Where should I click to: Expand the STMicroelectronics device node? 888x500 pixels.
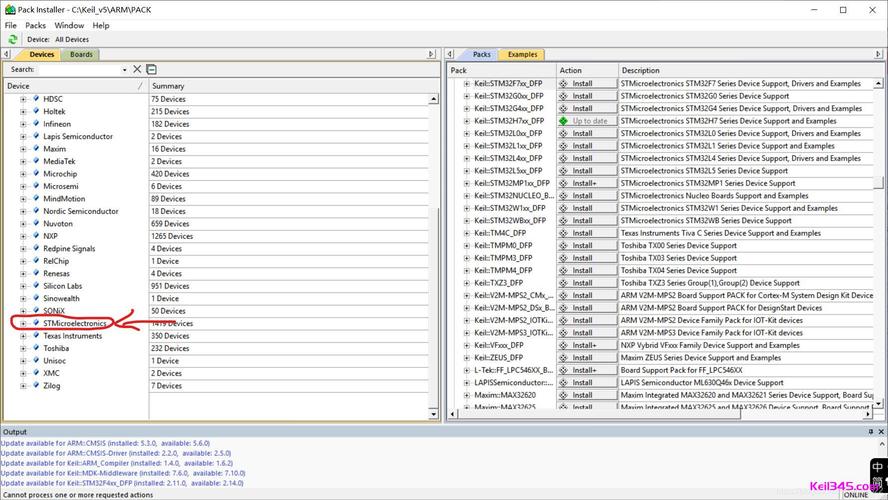23,323
